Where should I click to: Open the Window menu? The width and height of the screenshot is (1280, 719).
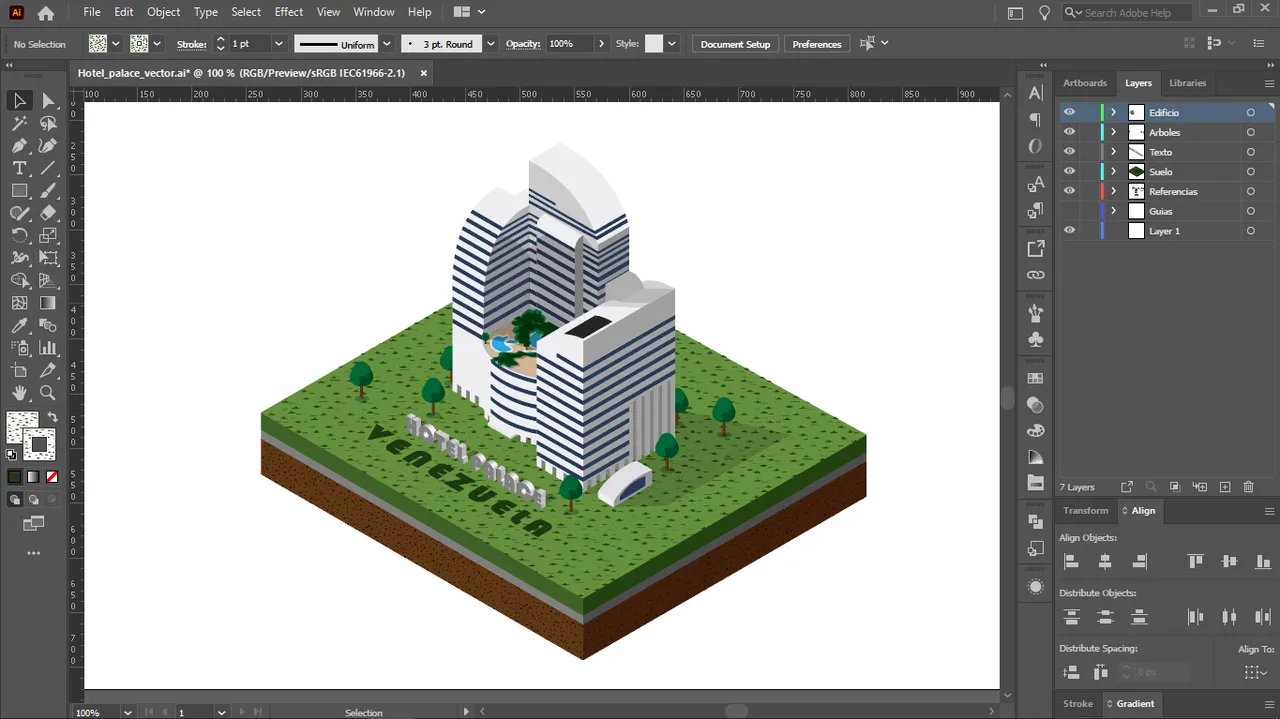pos(374,12)
